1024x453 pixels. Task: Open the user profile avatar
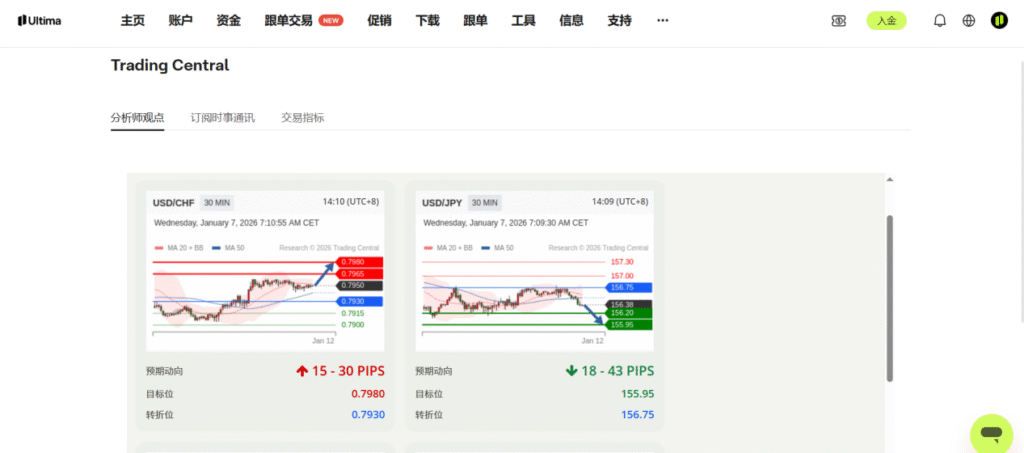999,21
